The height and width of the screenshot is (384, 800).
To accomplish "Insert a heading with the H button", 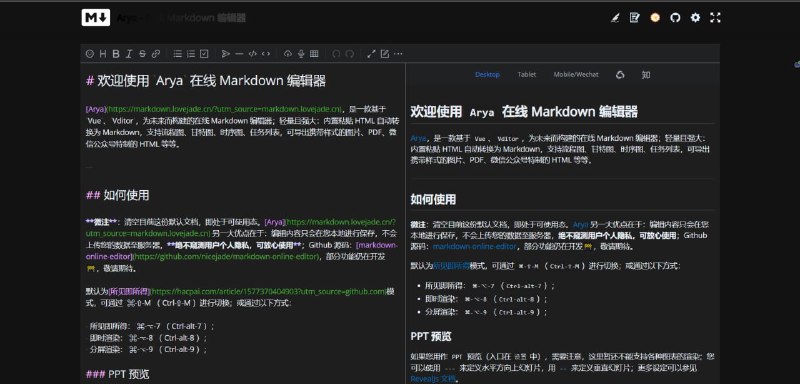I will pos(103,54).
